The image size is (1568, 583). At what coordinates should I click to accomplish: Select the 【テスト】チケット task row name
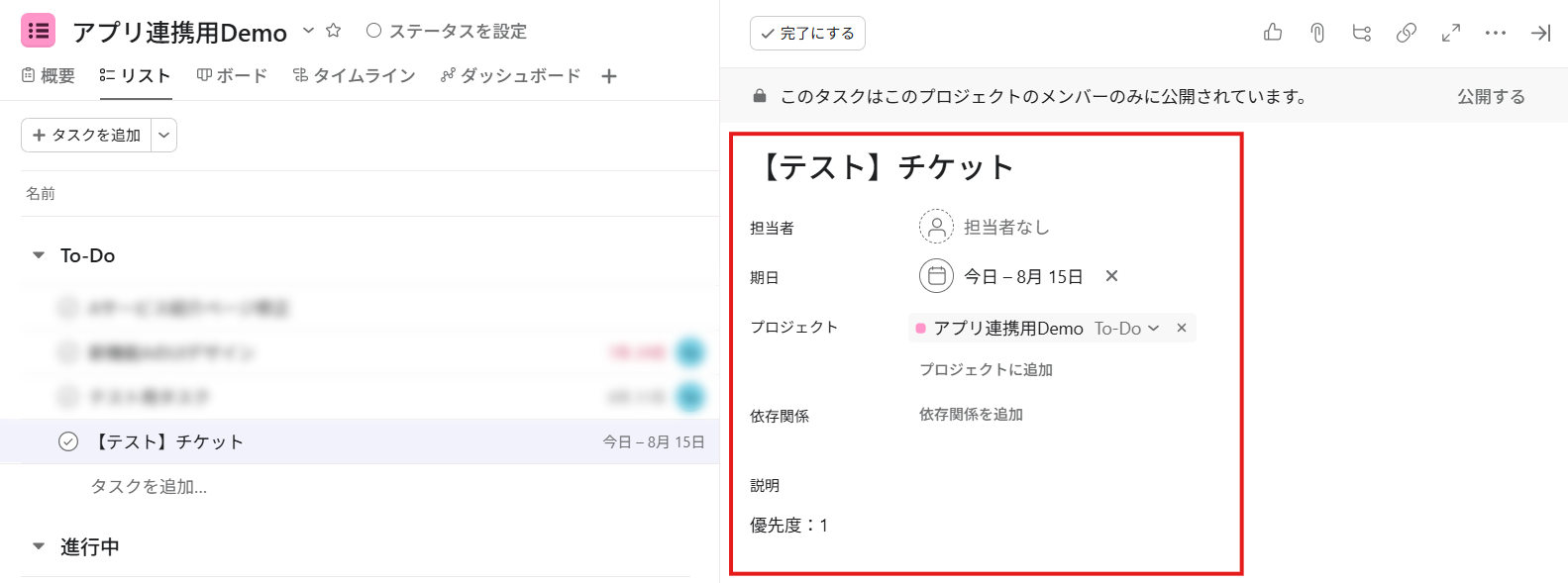pyautogui.click(x=167, y=441)
